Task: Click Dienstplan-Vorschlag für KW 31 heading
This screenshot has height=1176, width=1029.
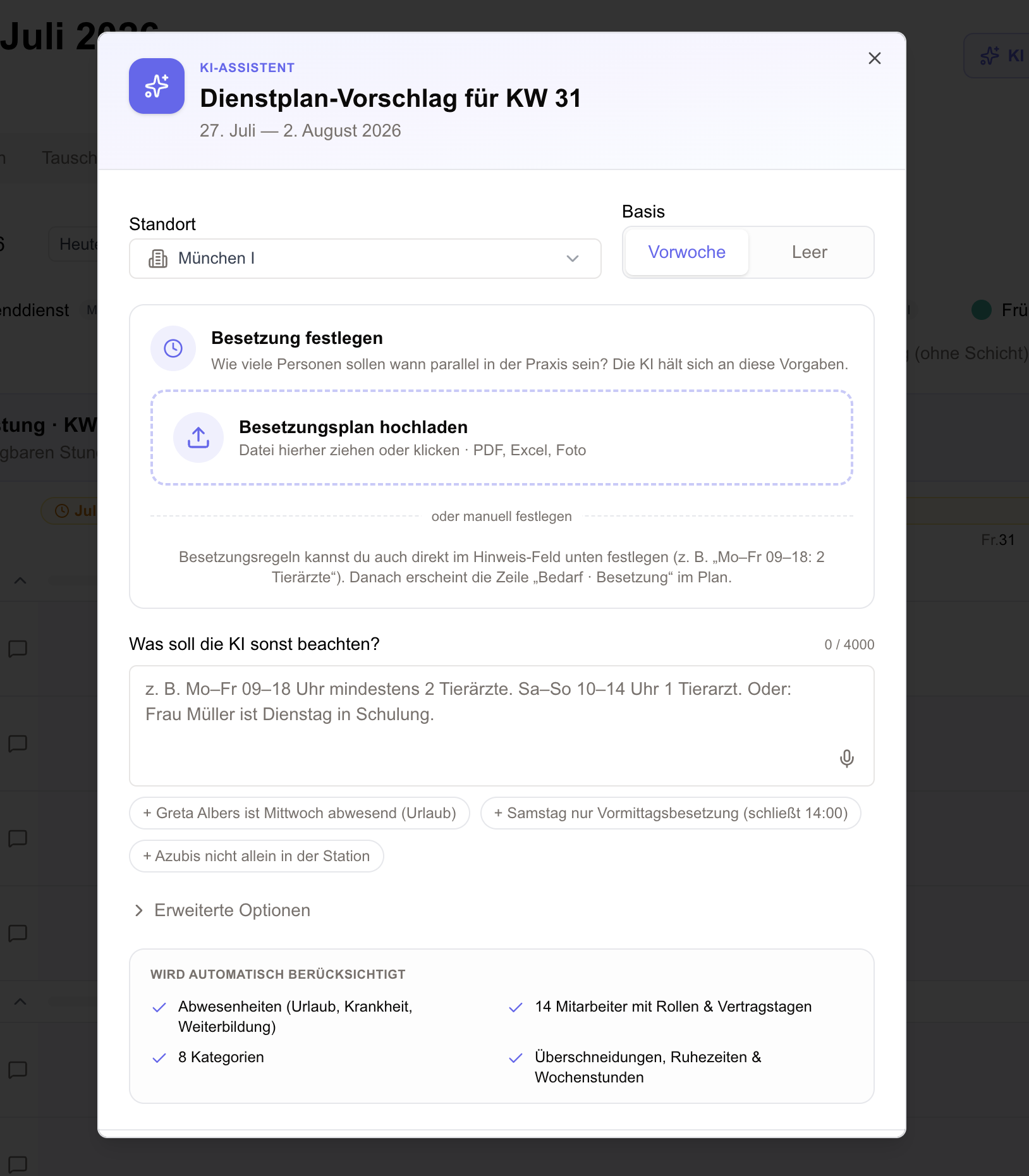Action: (390, 99)
